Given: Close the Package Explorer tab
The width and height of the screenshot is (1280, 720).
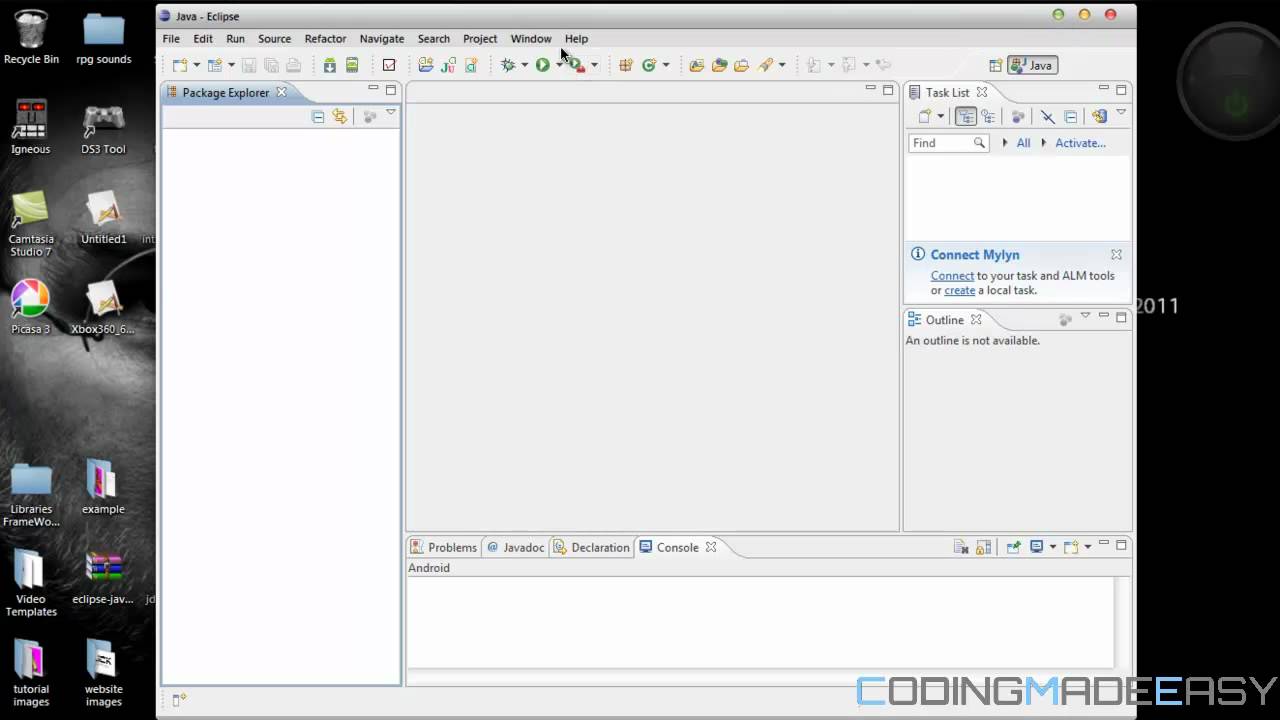Looking at the screenshot, I should coord(281,92).
